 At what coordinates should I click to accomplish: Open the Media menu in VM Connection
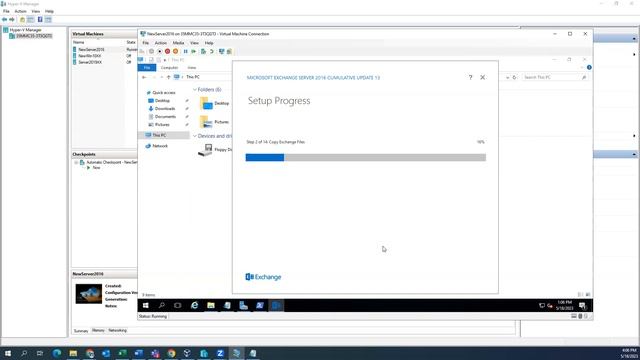coord(178,43)
